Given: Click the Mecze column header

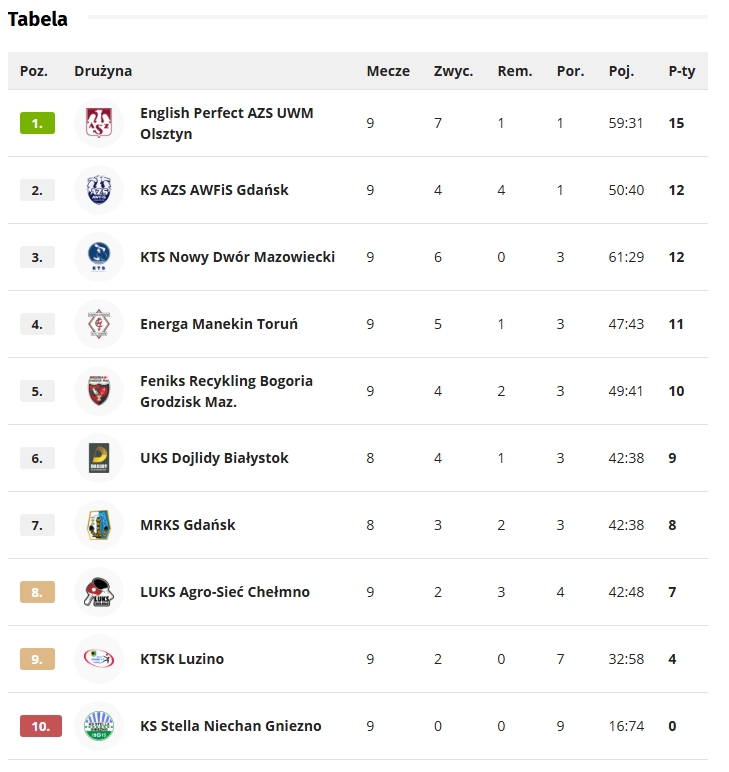Looking at the screenshot, I should pyautogui.click(x=388, y=71).
